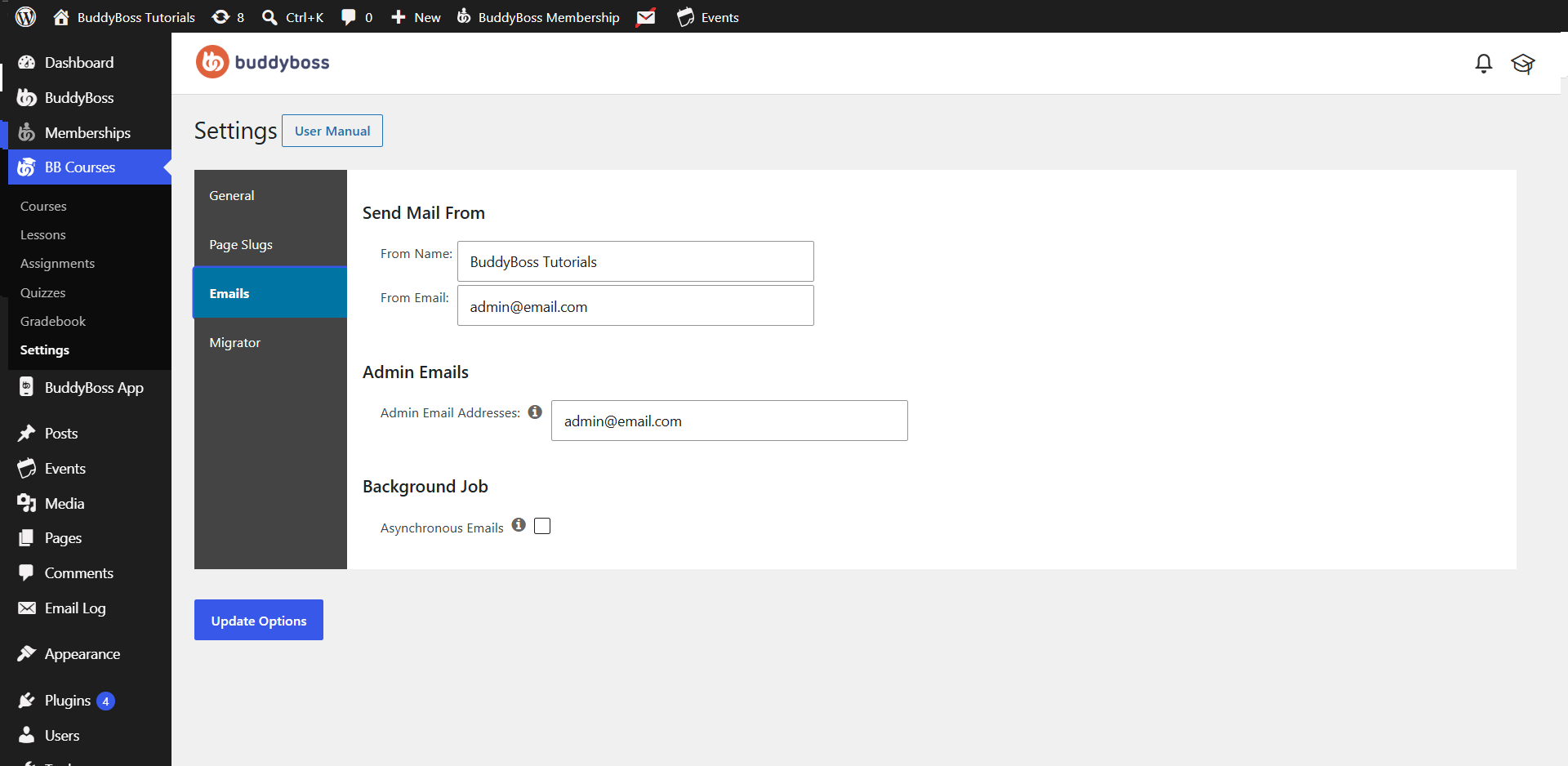Enable the Asynchronous Emails checkbox
1568x766 pixels.
tap(542, 526)
